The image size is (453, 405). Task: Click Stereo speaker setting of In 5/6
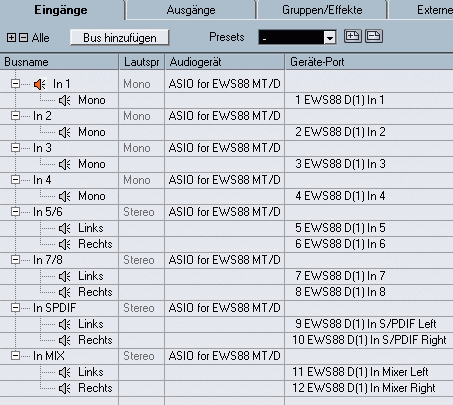pyautogui.click(x=139, y=212)
